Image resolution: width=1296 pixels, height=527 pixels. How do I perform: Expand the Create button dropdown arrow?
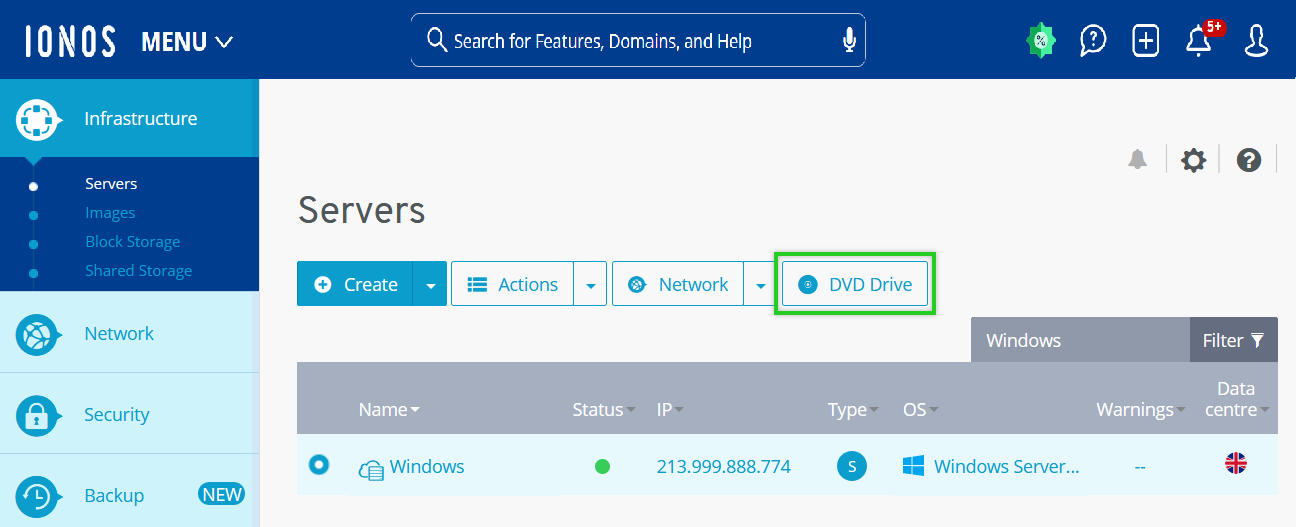pyautogui.click(x=430, y=285)
